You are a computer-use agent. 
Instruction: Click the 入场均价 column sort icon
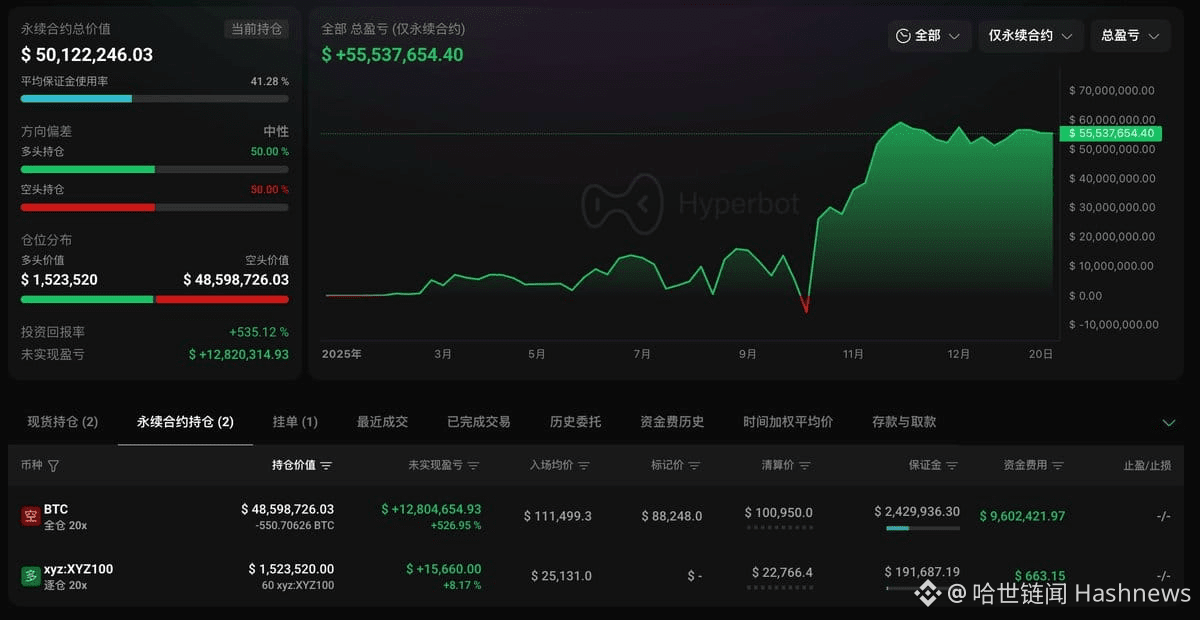(x=584, y=466)
